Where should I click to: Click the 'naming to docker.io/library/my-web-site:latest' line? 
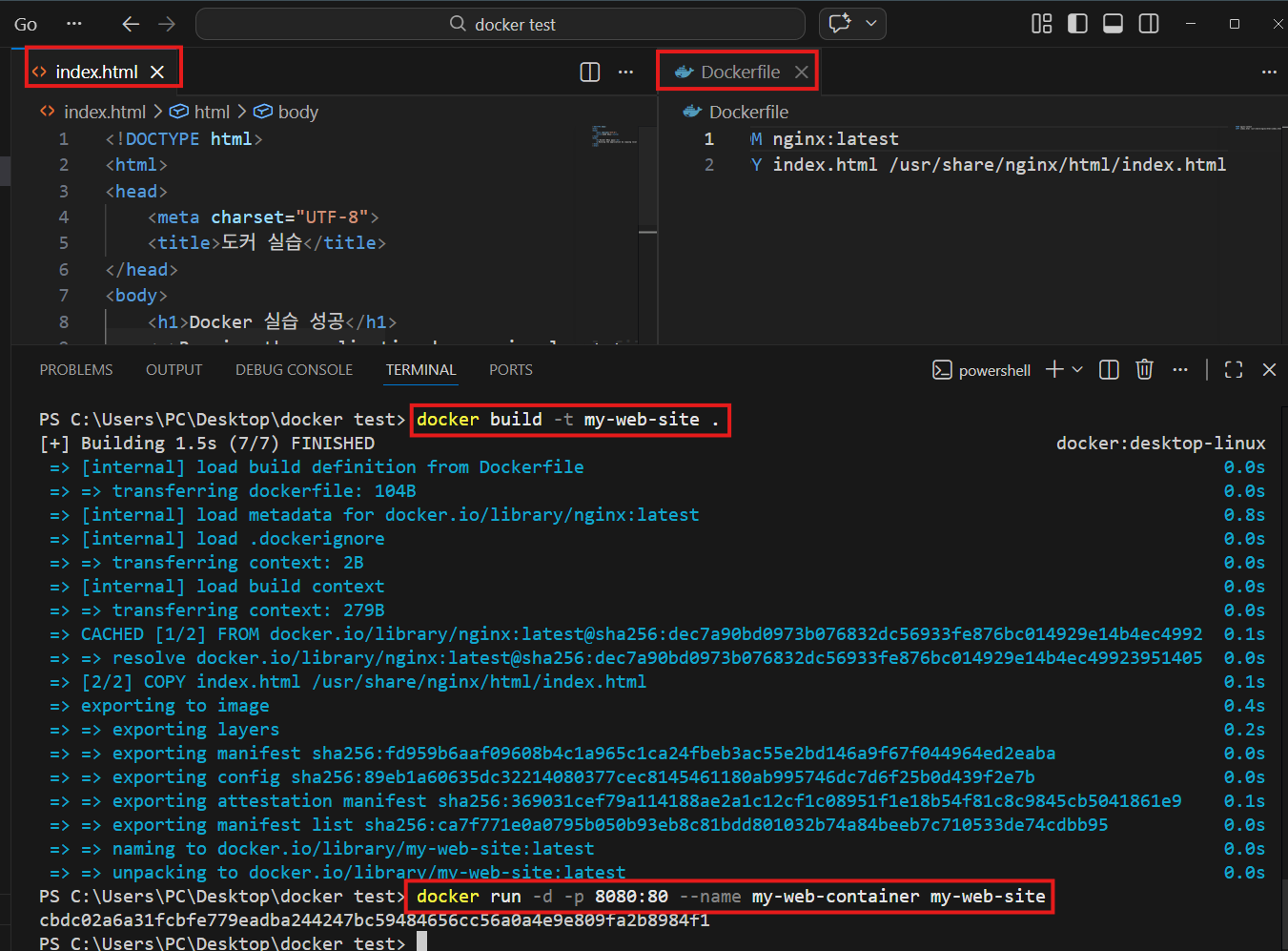322,849
